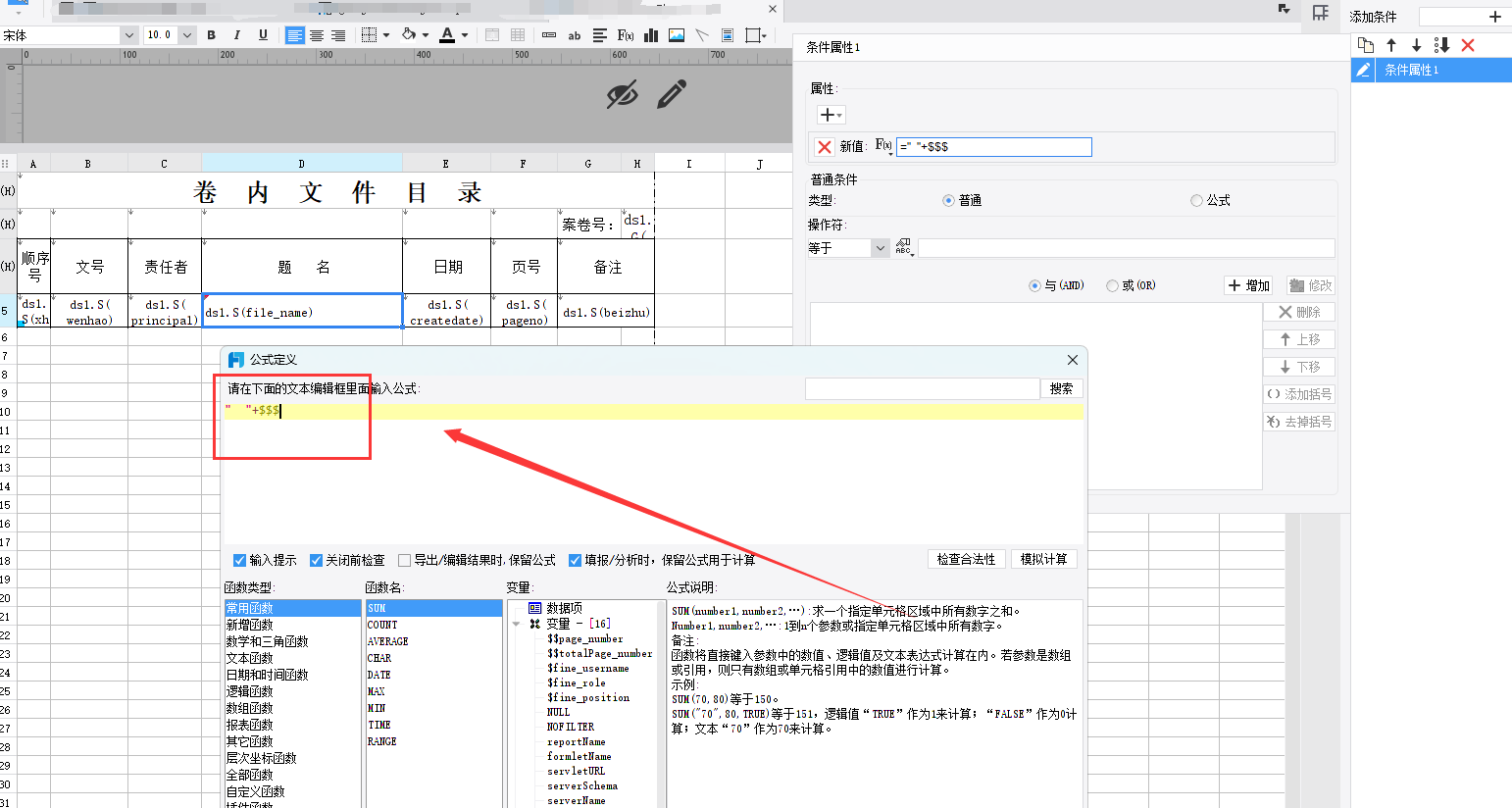The width and height of the screenshot is (1512, 808).
Task: Toggle the 输入提示 checkbox
Action: [239, 561]
